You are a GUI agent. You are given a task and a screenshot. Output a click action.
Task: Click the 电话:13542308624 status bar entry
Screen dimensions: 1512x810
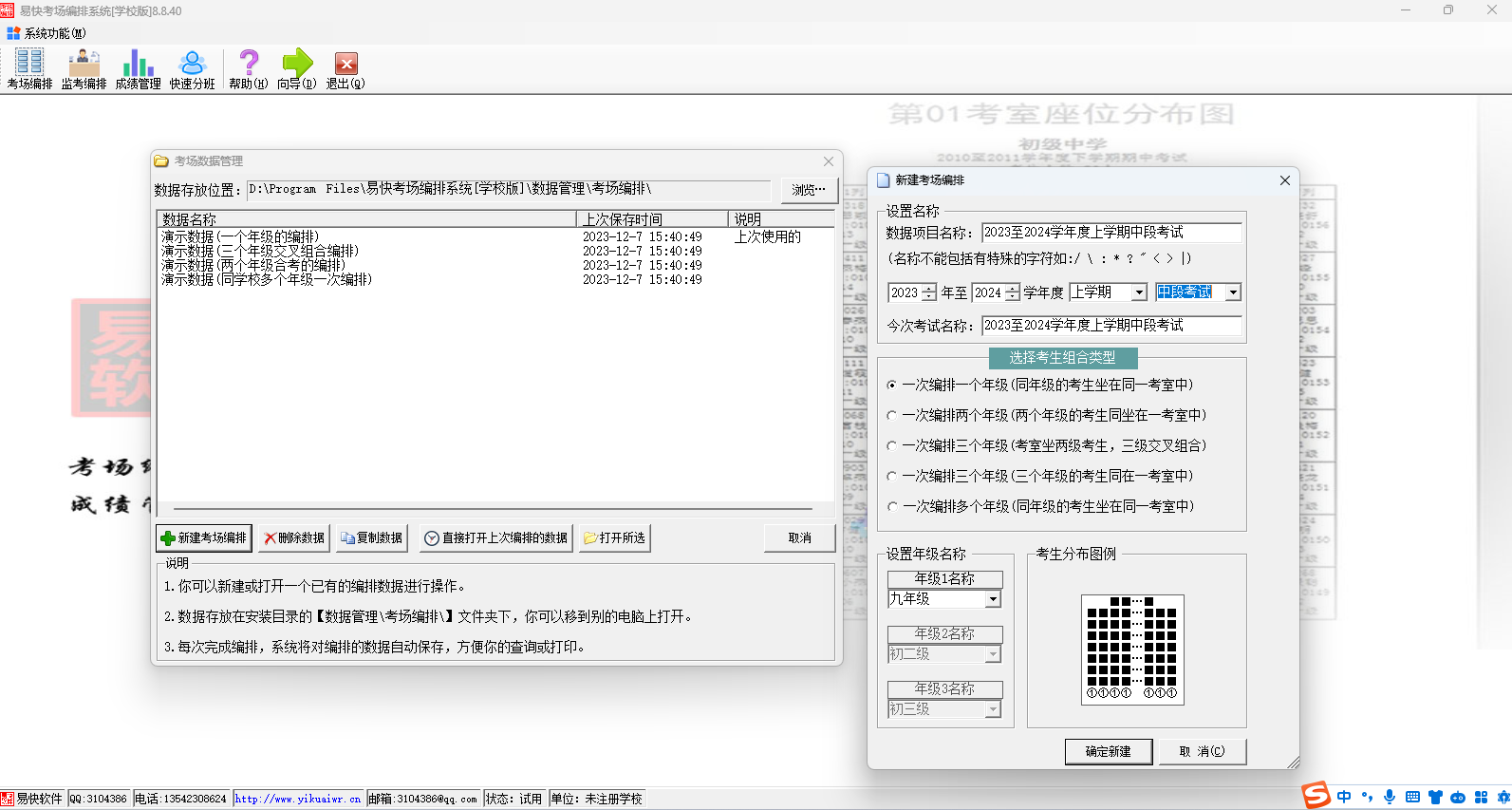(x=180, y=799)
